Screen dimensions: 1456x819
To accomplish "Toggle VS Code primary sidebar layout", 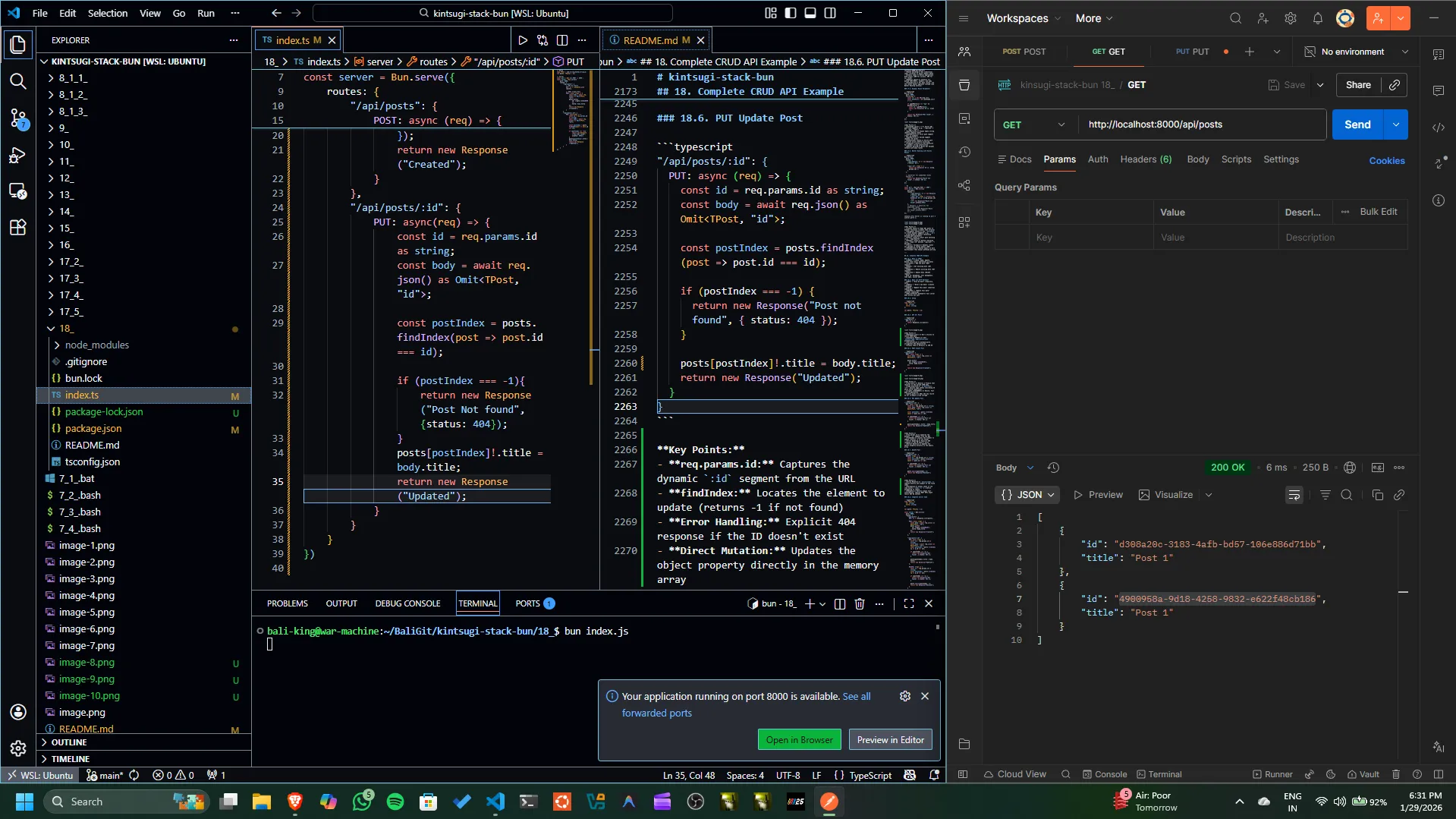I will click(791, 13).
